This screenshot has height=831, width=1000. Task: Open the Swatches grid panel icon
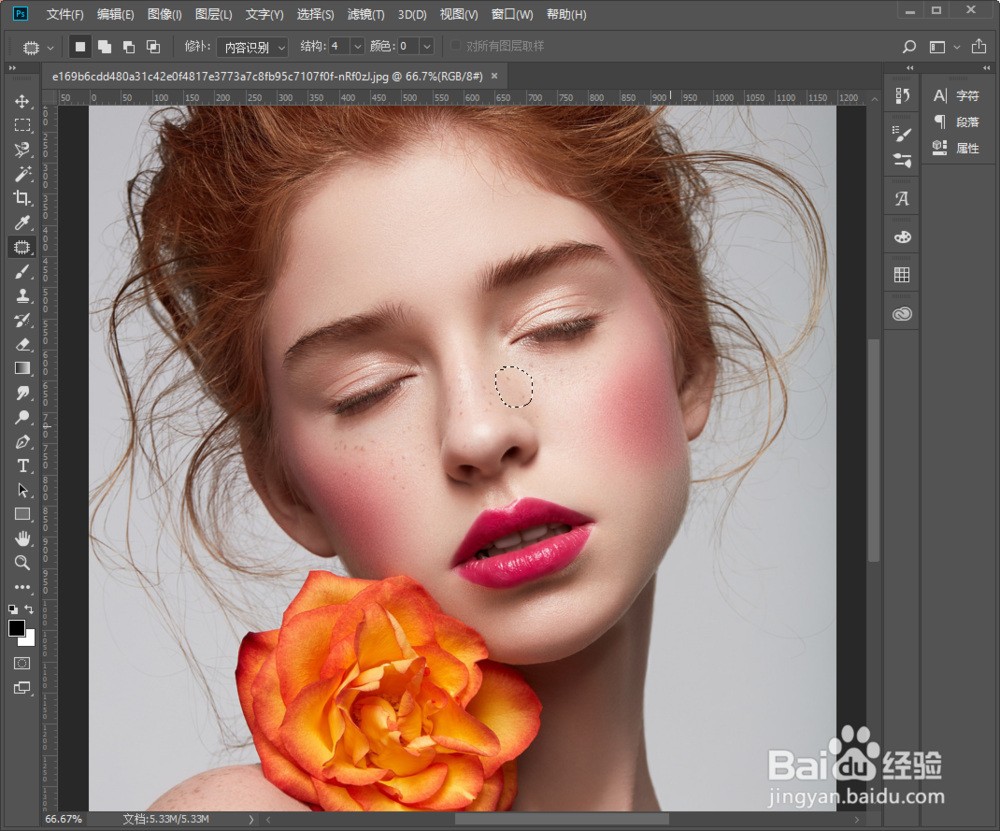click(902, 275)
